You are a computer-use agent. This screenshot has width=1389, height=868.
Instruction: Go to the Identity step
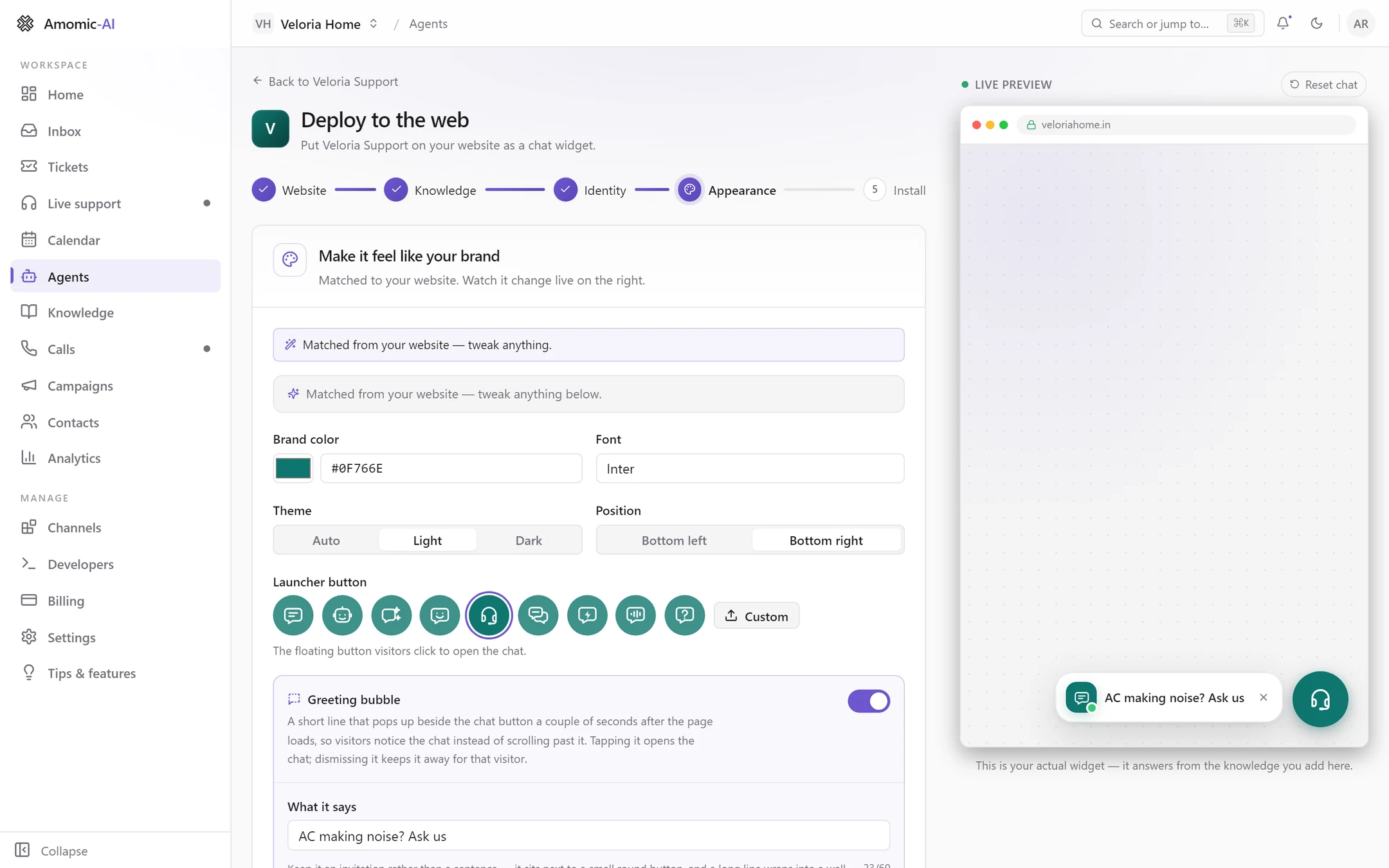(590, 190)
